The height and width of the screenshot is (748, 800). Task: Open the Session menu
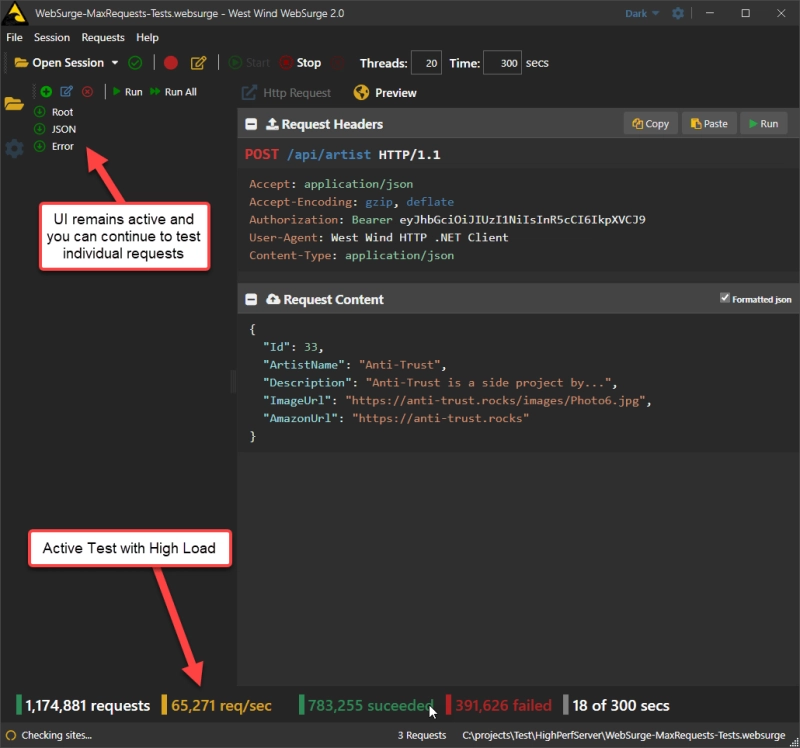(52, 37)
